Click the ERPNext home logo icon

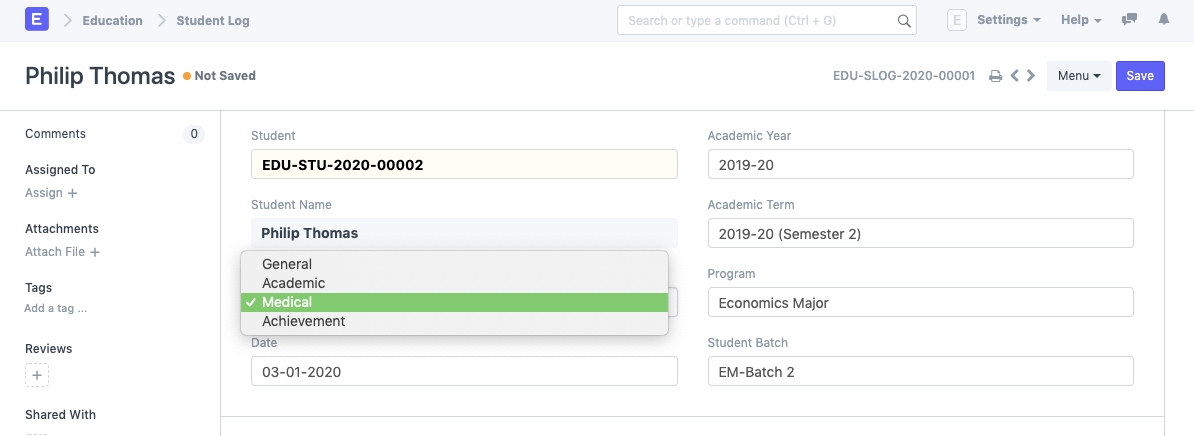[x=37, y=20]
